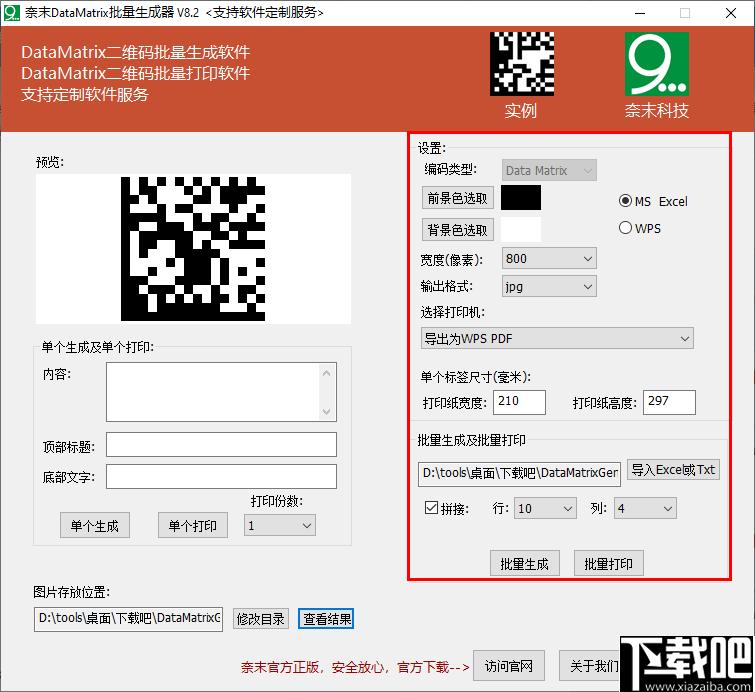Click the 内容 box scroll down arrow
The width and height of the screenshot is (755, 692).
click(x=326, y=412)
